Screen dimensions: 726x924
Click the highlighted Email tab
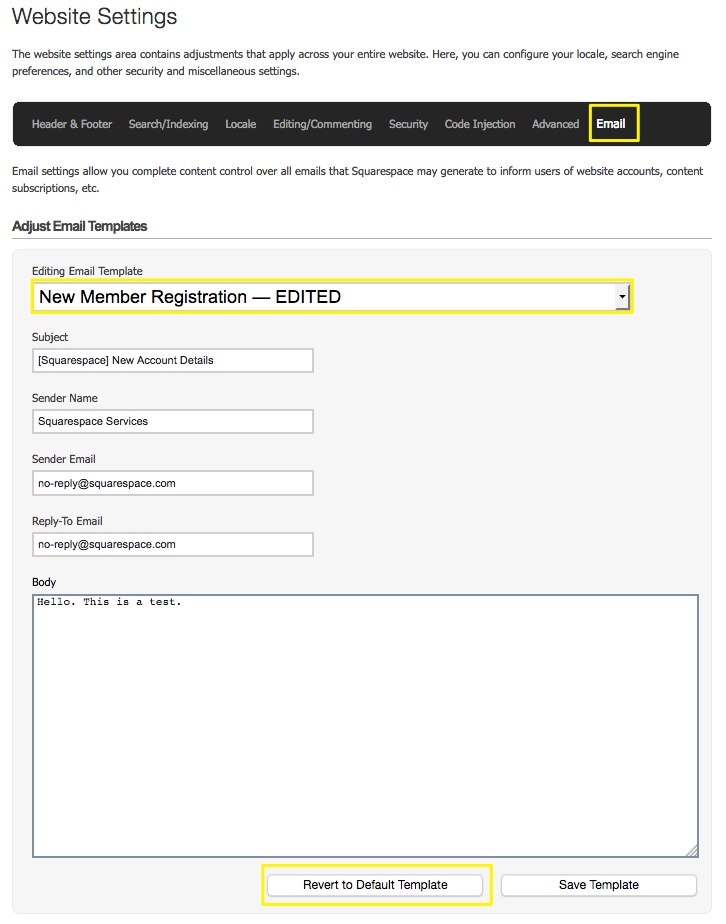coord(611,124)
